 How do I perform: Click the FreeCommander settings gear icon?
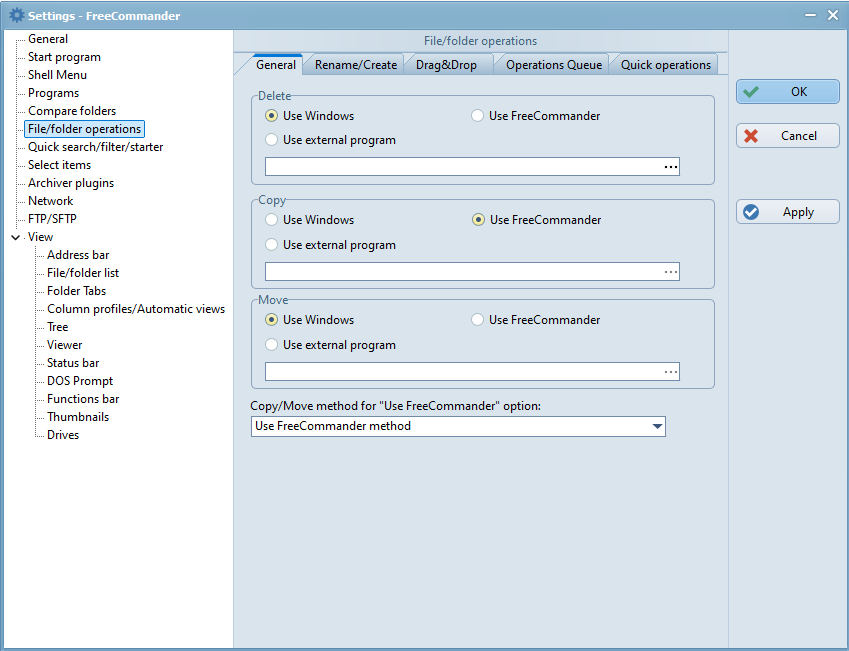tap(17, 15)
